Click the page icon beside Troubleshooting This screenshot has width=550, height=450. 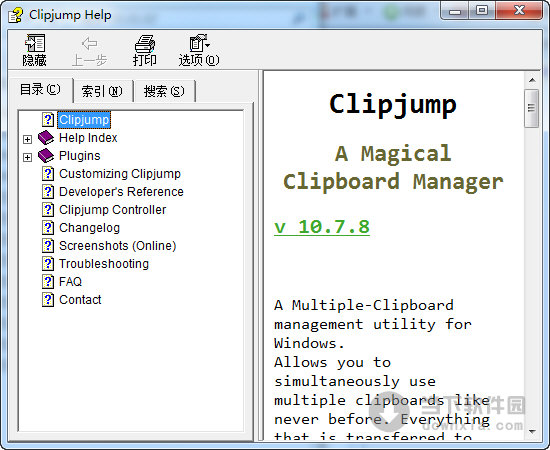48,264
